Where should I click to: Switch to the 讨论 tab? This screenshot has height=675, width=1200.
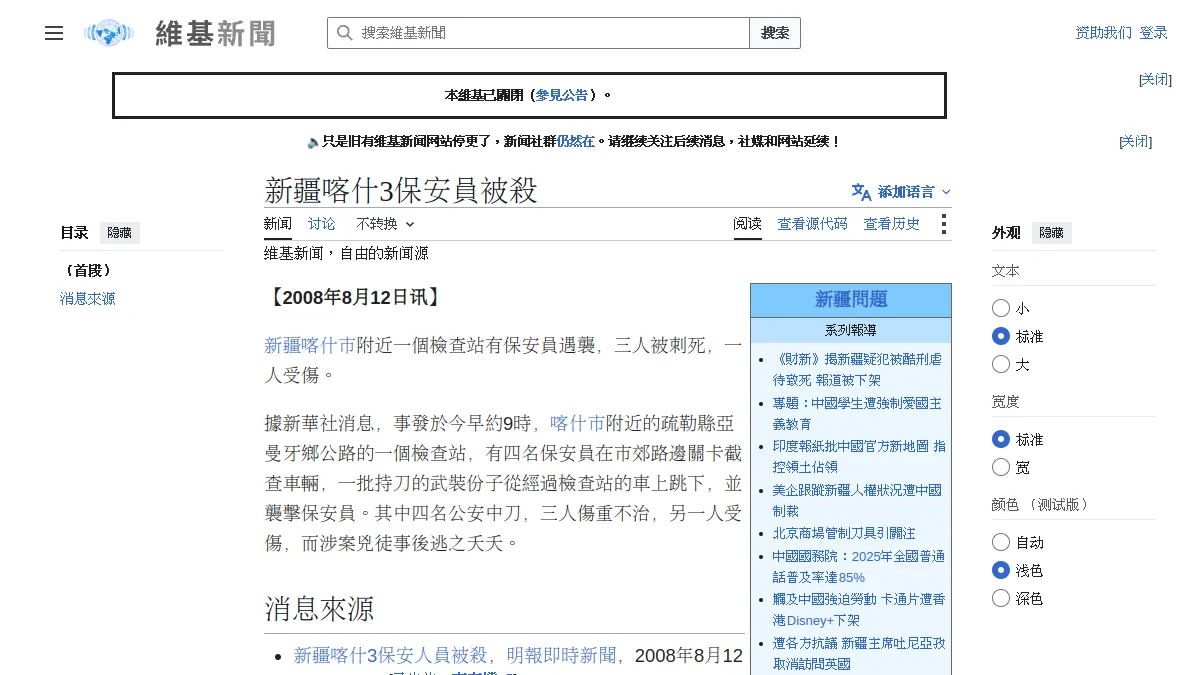[x=322, y=224]
